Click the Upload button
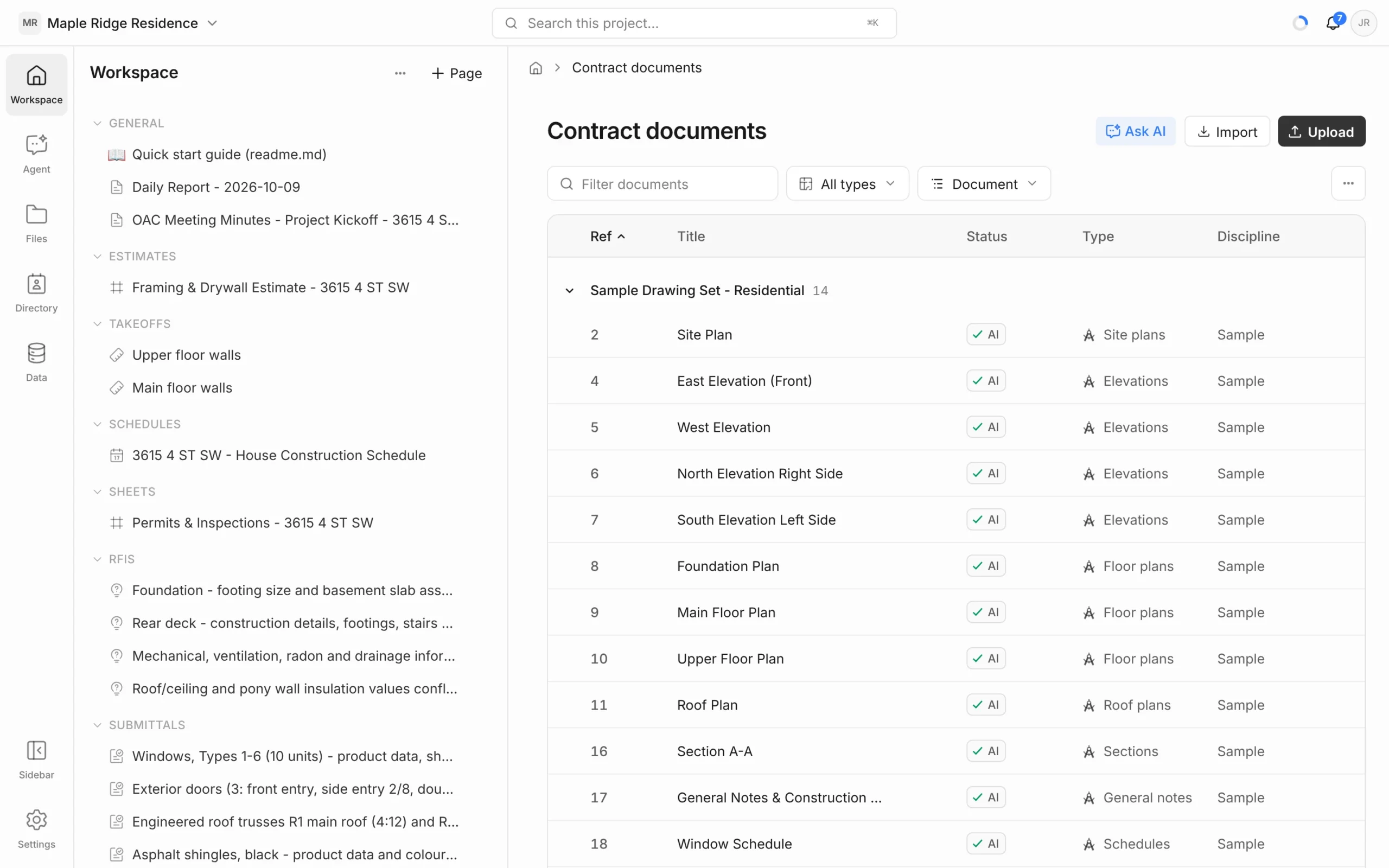This screenshot has width=1389, height=868. point(1321,131)
